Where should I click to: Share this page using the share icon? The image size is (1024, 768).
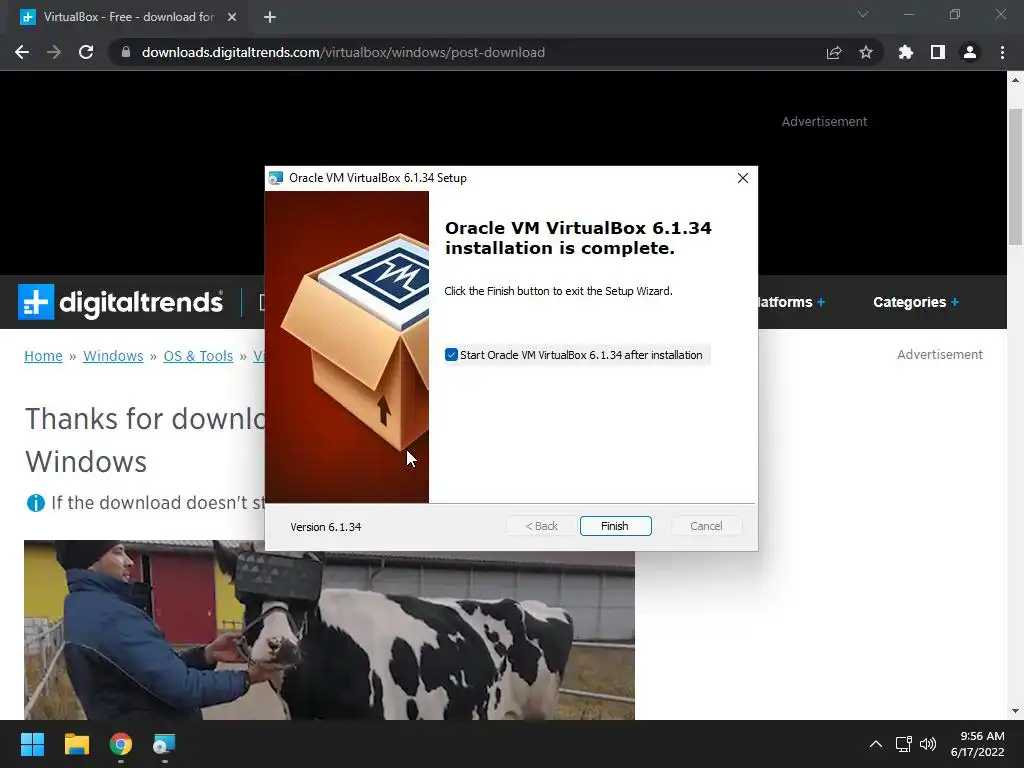[x=834, y=52]
